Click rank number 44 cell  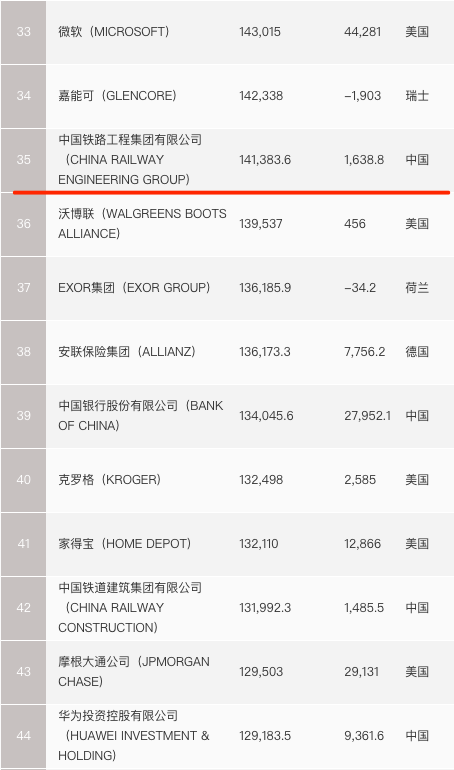pos(24,736)
